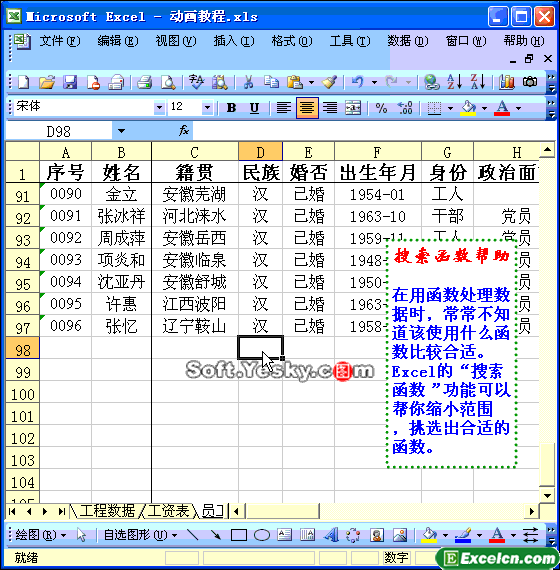Open the borders dropdown arrow
The image size is (560, 570).
[x=451, y=108]
